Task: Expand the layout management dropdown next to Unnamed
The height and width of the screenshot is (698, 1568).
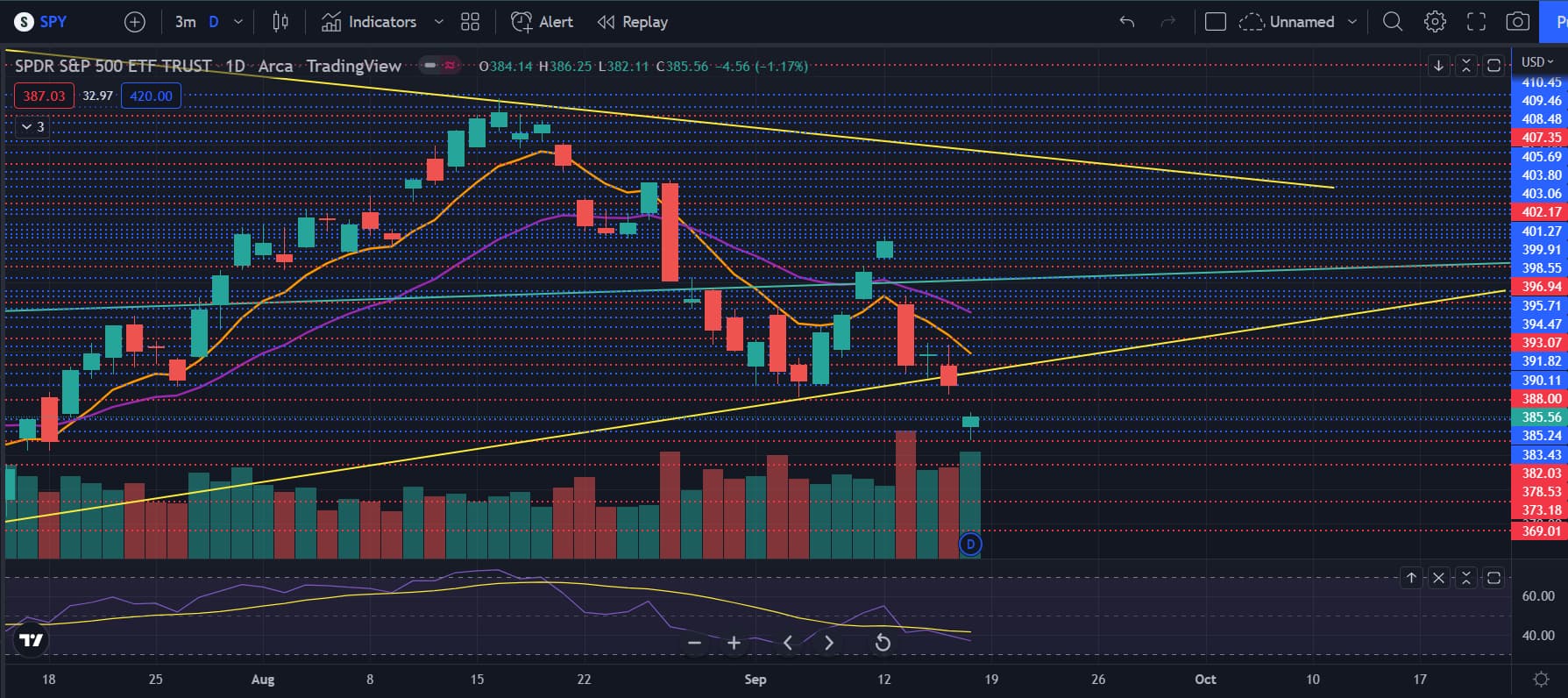Action: (x=1352, y=22)
